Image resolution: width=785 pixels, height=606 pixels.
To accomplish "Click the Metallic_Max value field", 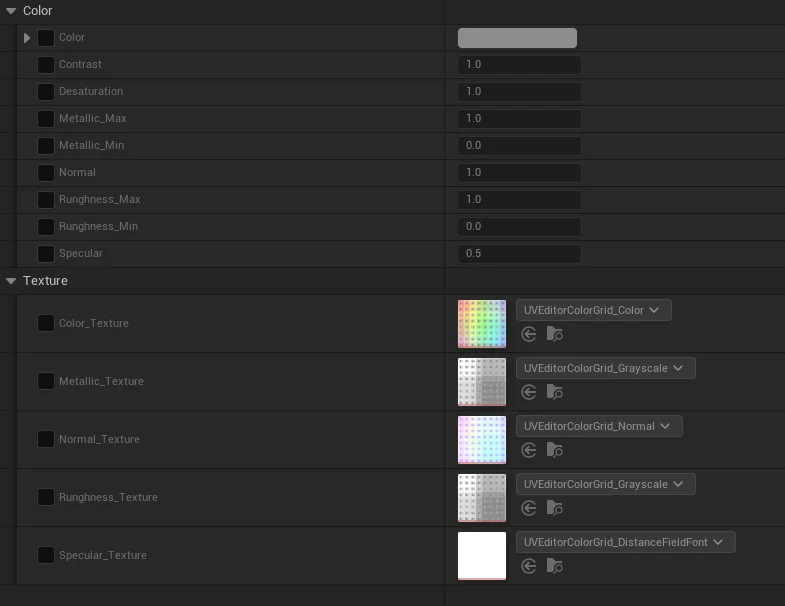I will pos(520,119).
